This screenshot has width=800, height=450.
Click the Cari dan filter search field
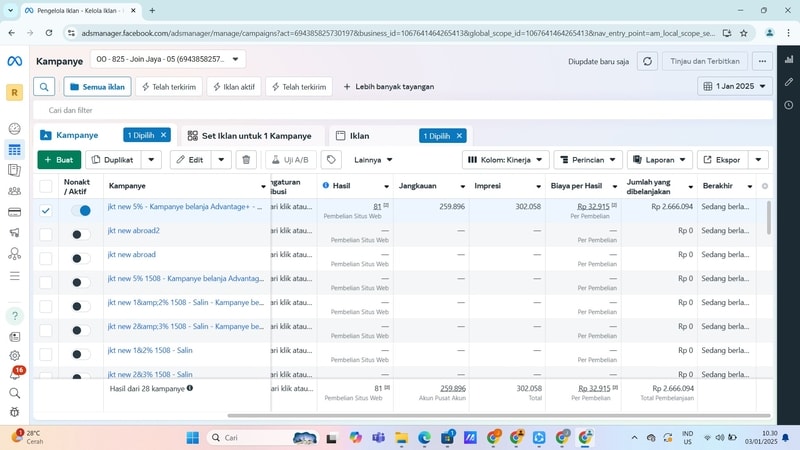[403, 110]
